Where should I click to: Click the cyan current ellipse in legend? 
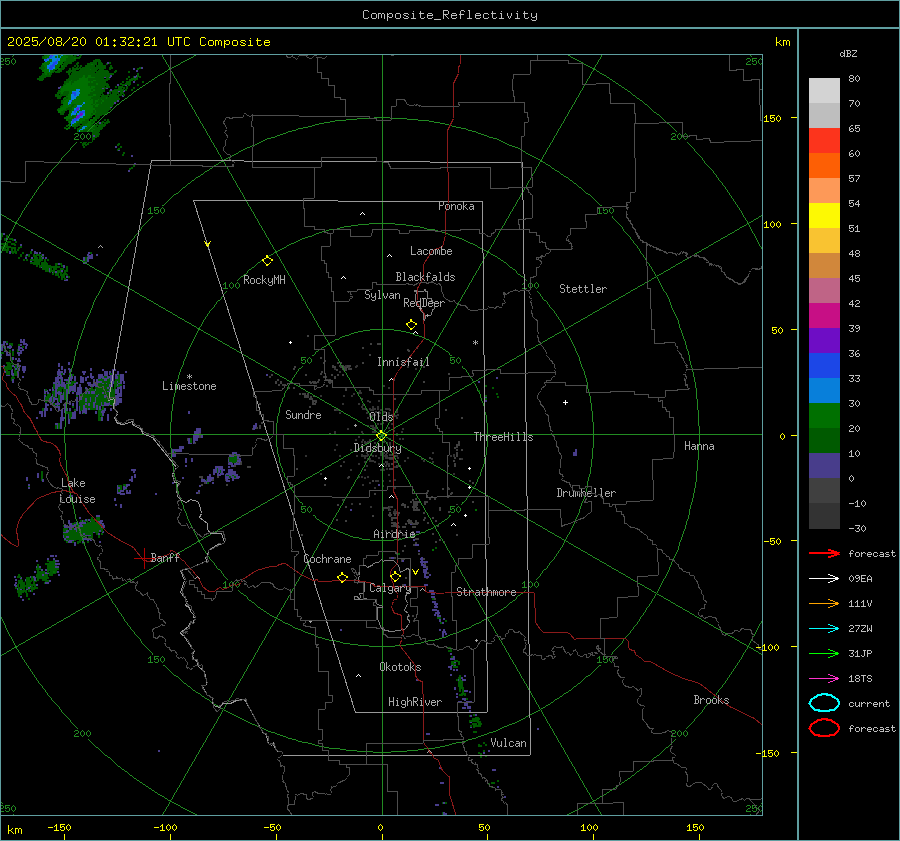coord(824,703)
